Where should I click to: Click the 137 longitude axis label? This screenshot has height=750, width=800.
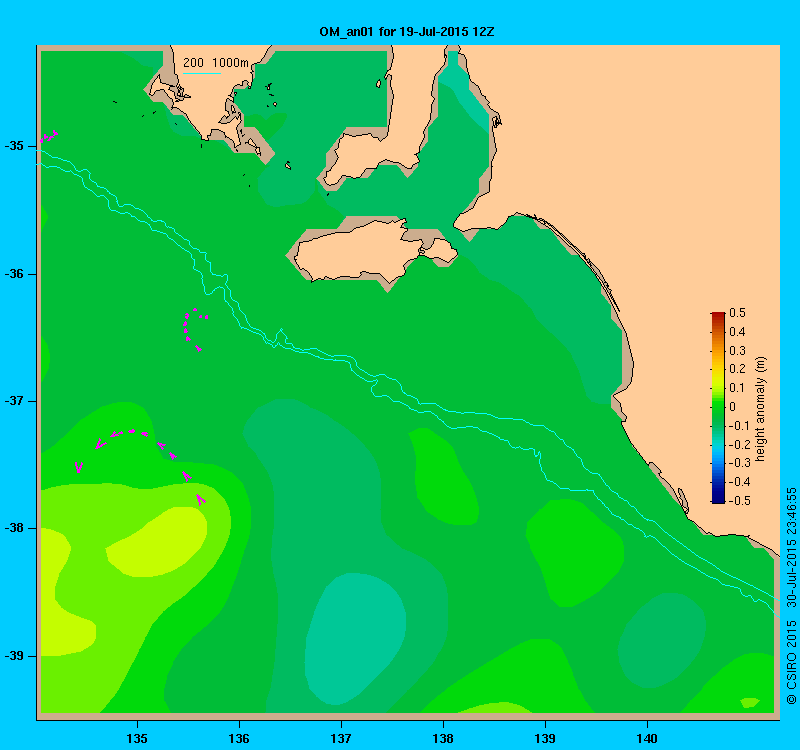tap(341, 738)
